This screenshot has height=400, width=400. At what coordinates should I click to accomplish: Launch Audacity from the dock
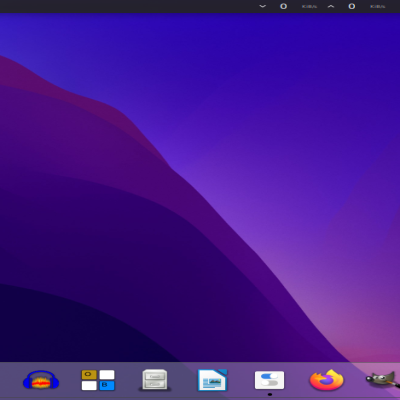(41, 380)
